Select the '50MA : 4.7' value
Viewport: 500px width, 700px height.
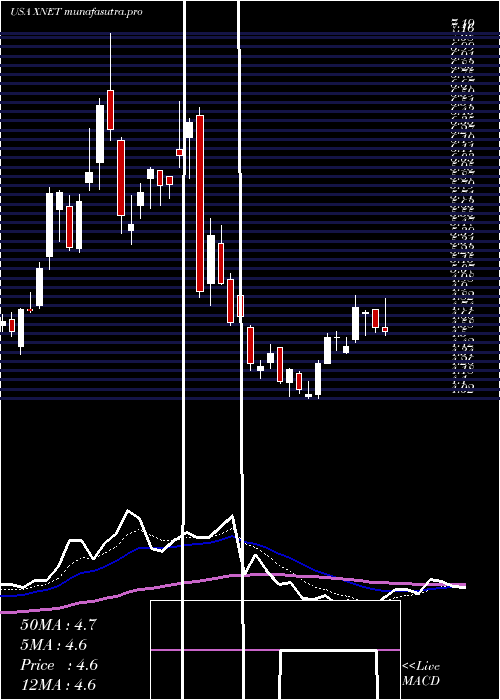(58, 625)
